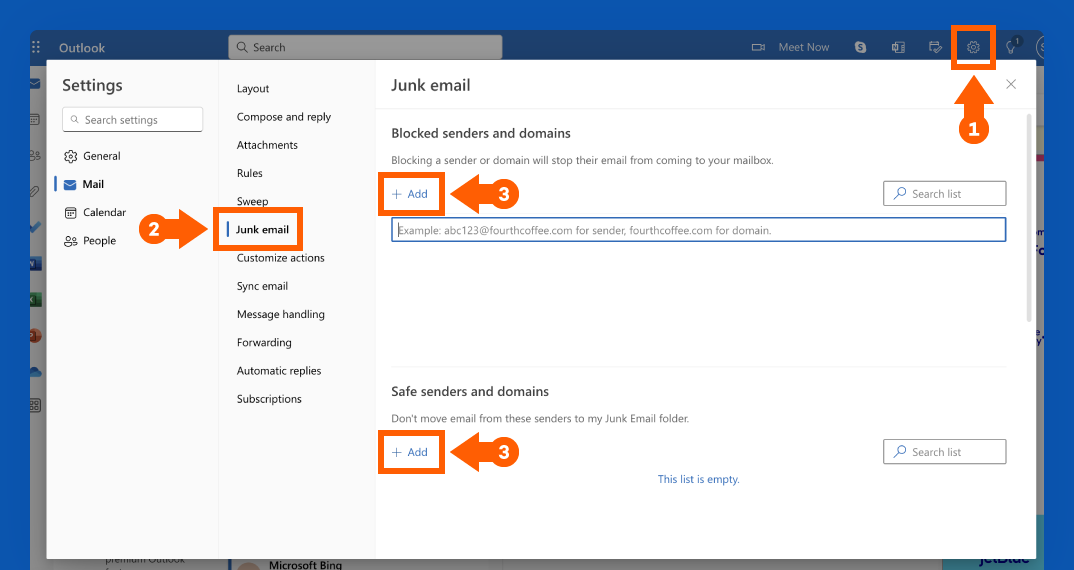
Task: Select Mail settings category
Action: 93,184
